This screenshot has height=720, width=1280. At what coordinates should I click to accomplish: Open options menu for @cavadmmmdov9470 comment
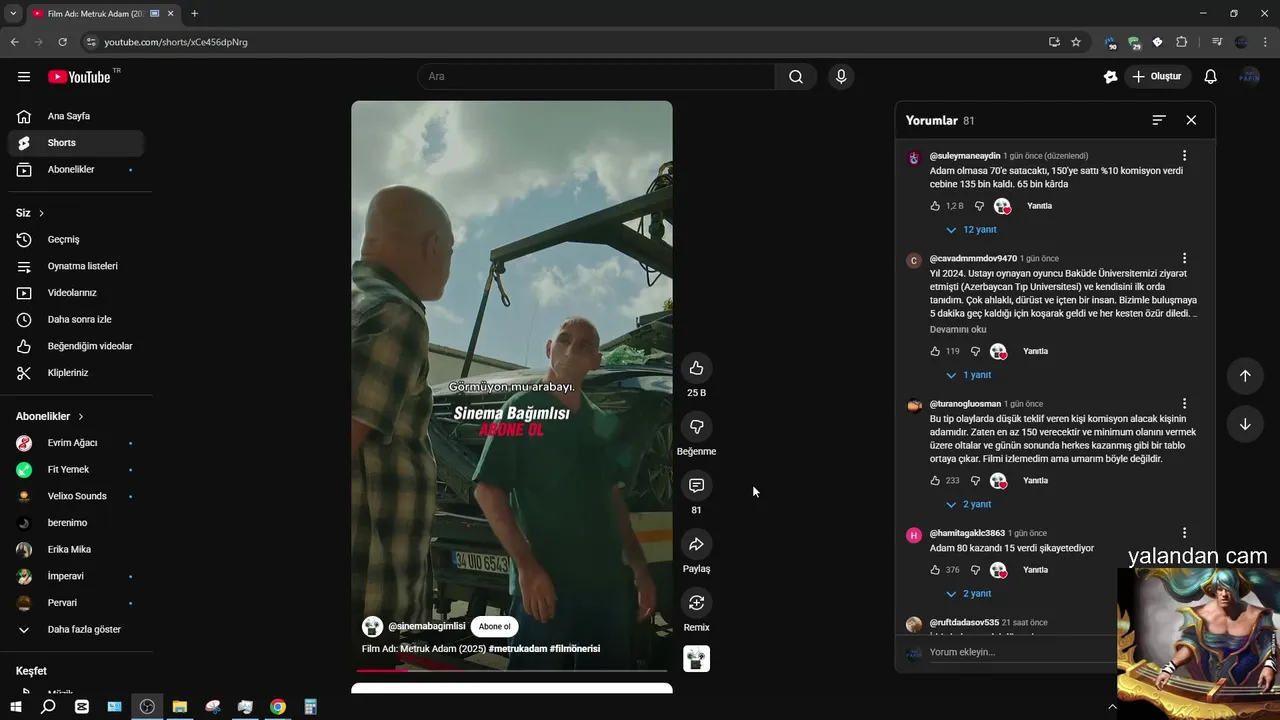coord(1184,259)
